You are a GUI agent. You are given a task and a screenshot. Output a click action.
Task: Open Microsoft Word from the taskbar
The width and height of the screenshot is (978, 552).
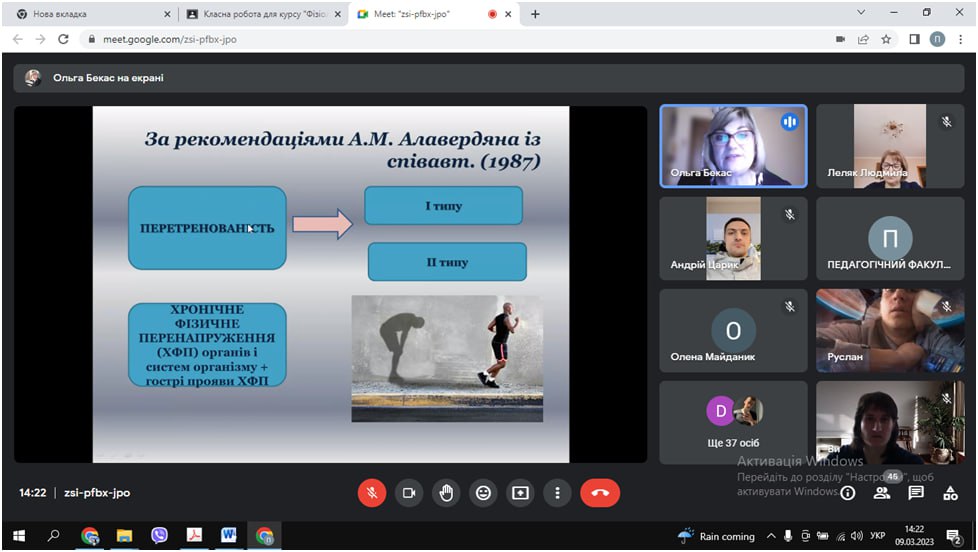(x=228, y=536)
